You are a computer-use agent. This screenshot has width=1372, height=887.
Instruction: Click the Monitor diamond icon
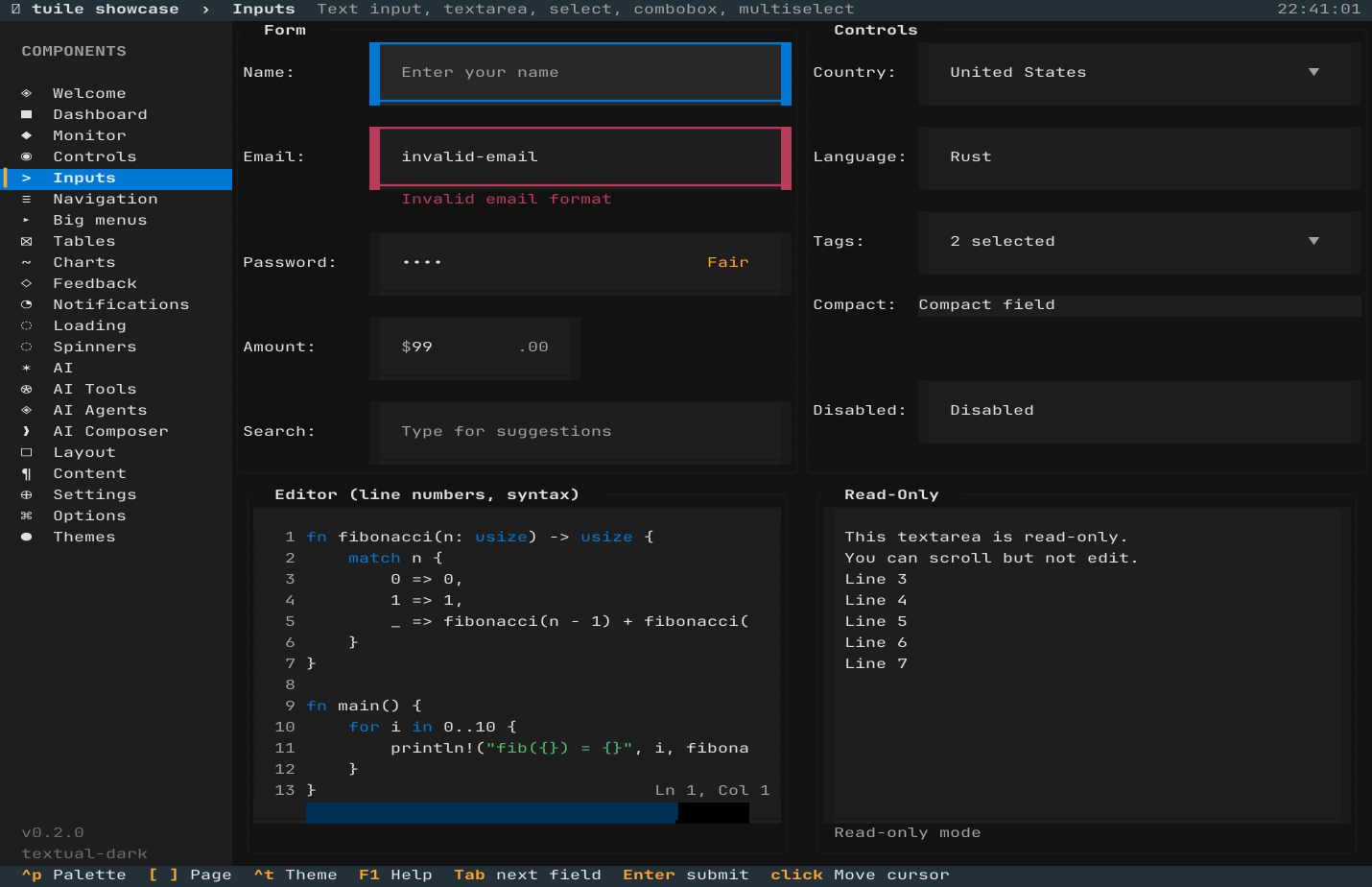tap(26, 135)
